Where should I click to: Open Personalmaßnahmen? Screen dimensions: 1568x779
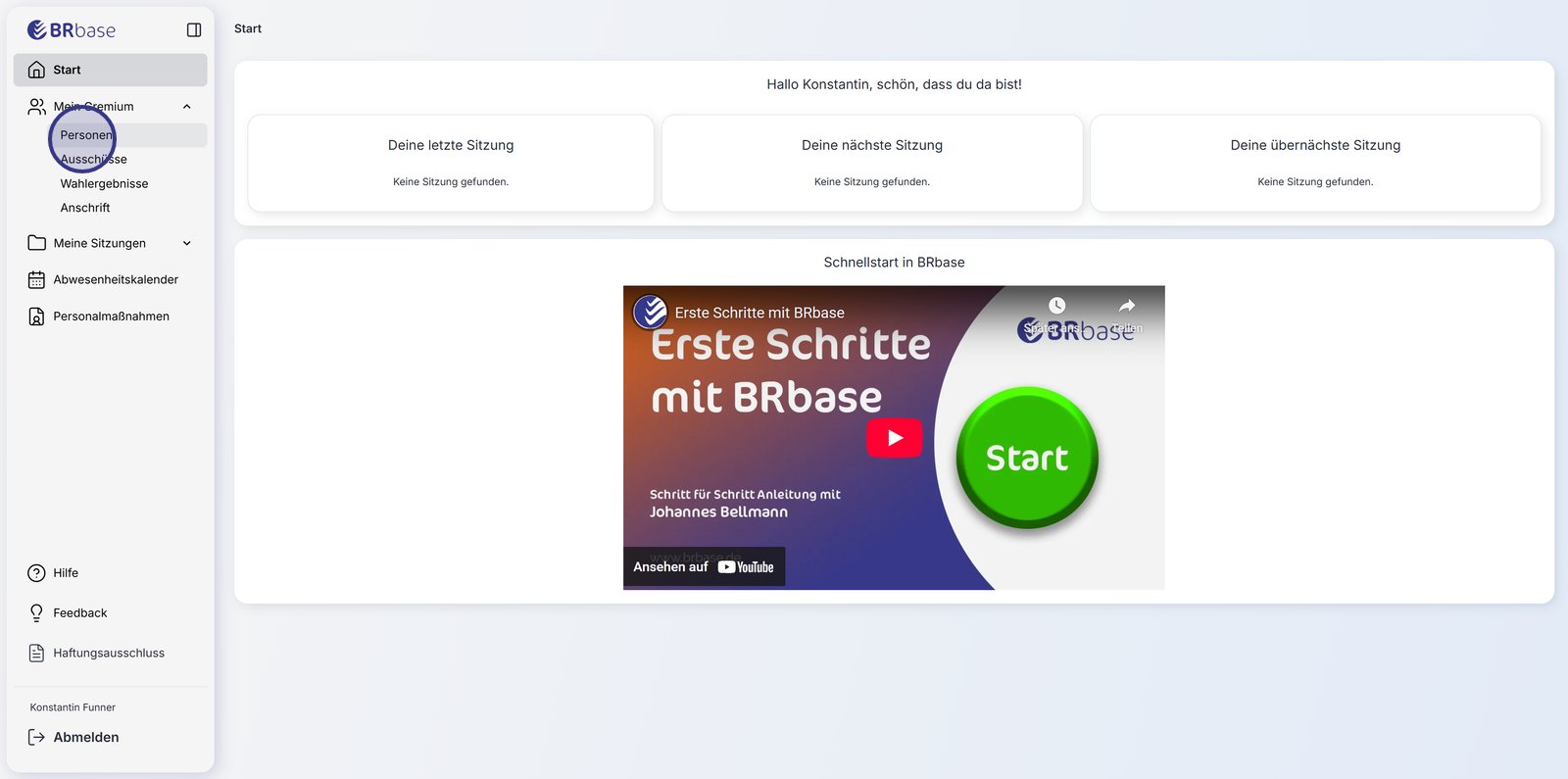pyautogui.click(x=111, y=316)
